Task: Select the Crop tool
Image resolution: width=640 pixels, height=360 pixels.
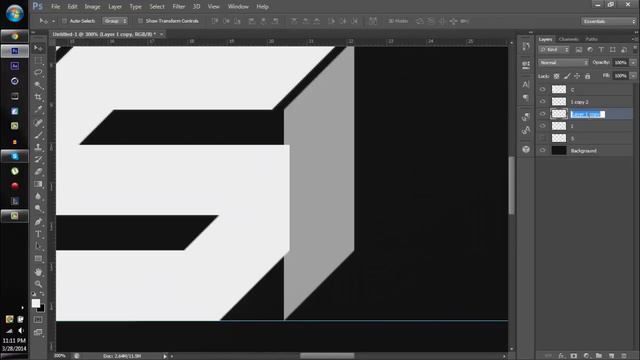Action: [38, 97]
